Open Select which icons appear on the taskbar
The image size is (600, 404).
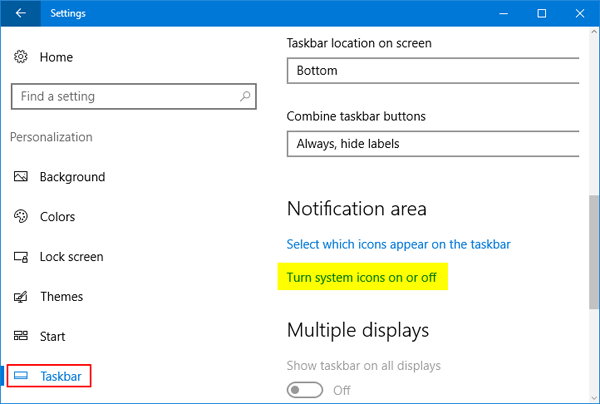399,244
